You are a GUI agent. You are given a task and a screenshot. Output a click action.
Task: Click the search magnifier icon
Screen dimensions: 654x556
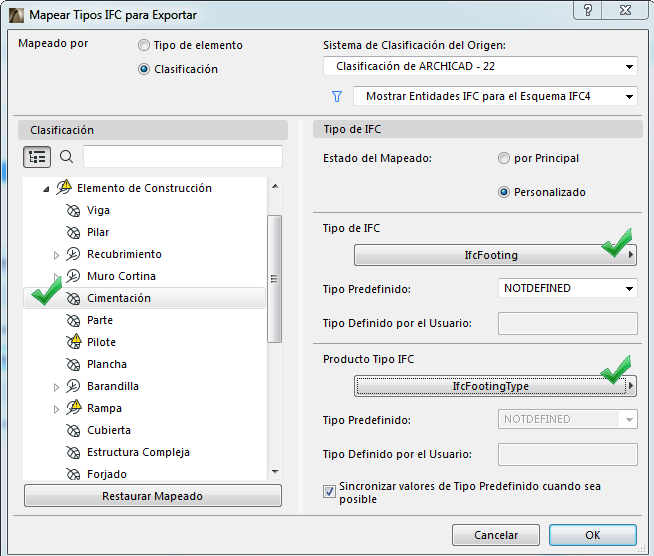(67, 157)
